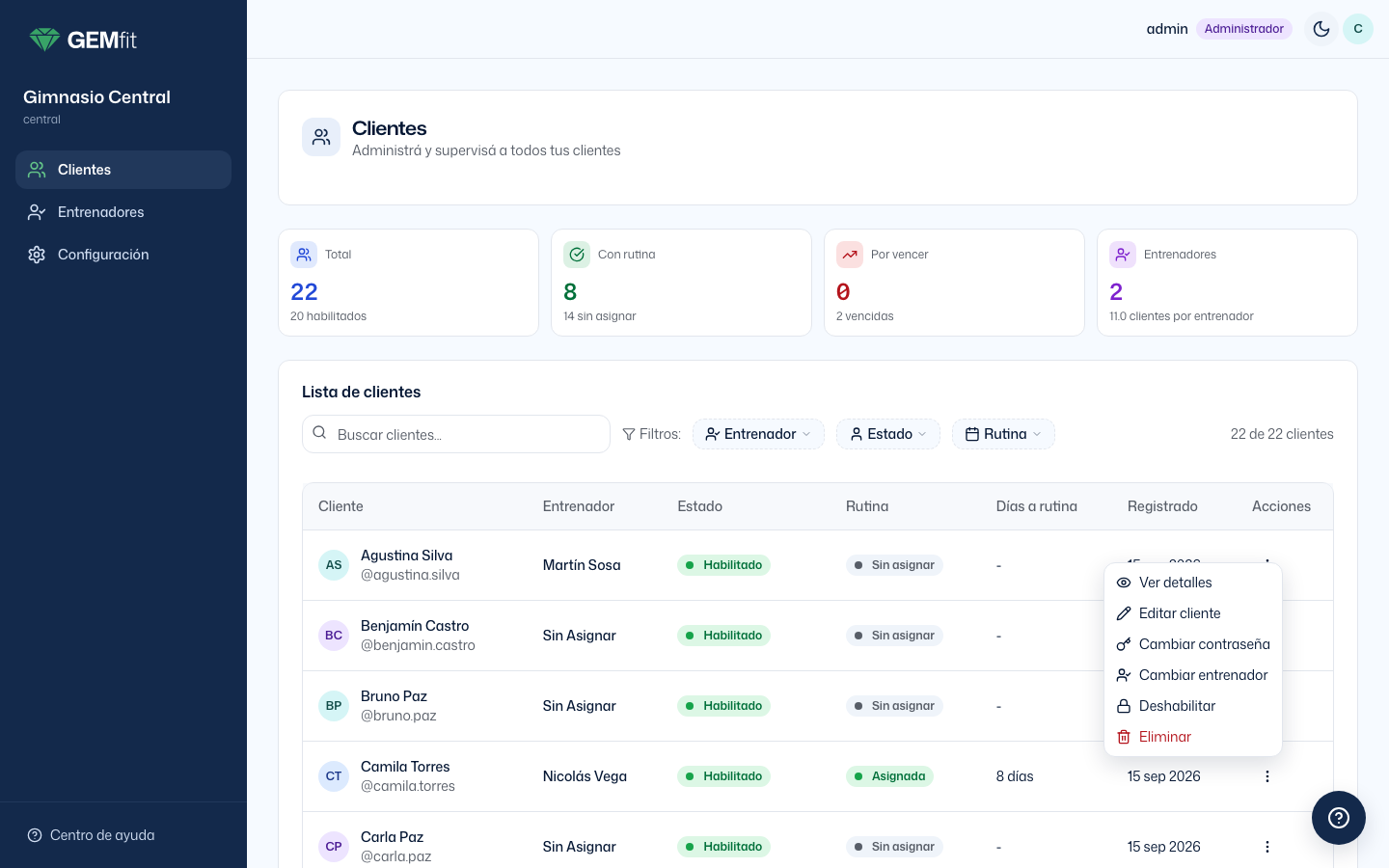Open Centro de ayuda link
Image resolution: width=1389 pixels, height=868 pixels.
pyautogui.click(x=91, y=835)
